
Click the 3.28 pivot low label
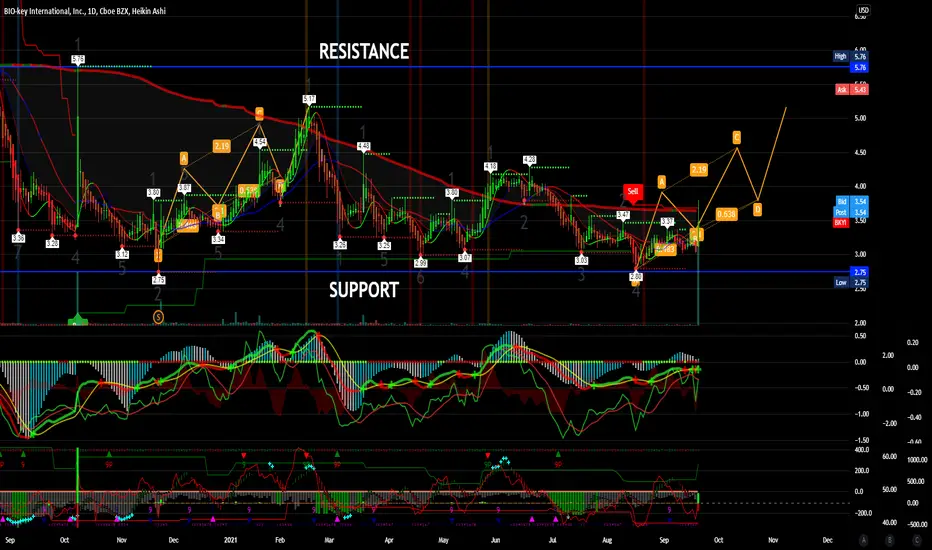[x=52, y=243]
